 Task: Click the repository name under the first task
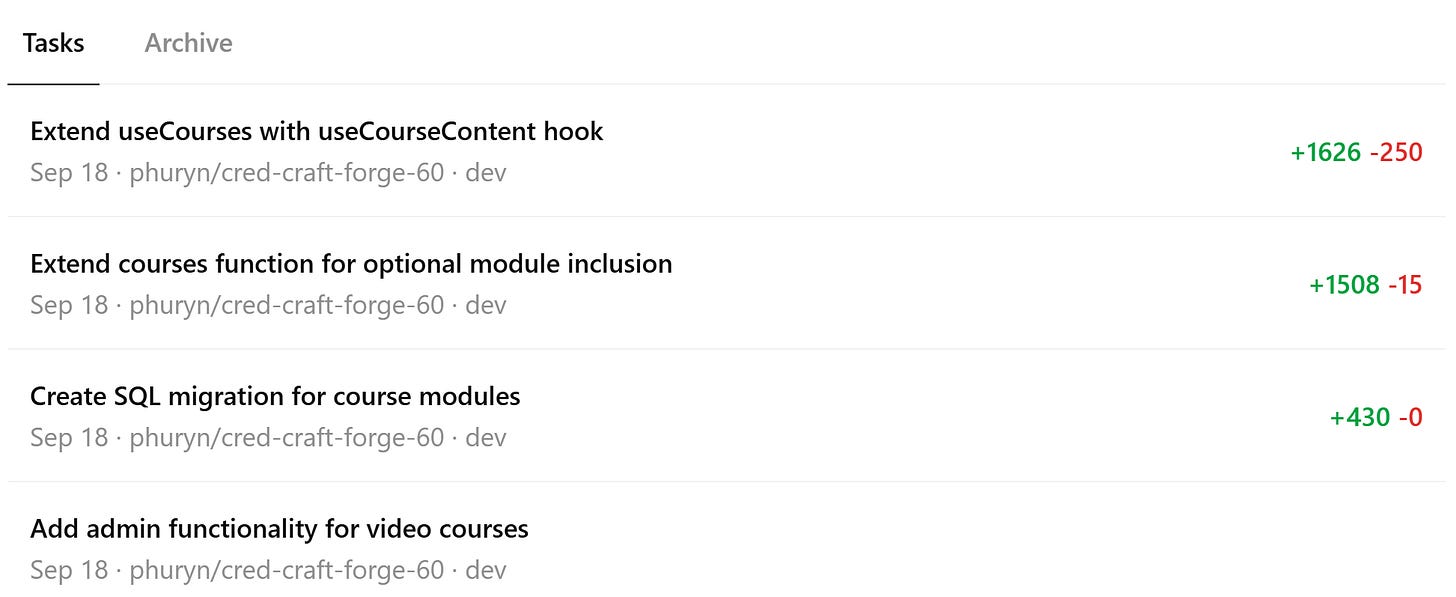coord(287,172)
